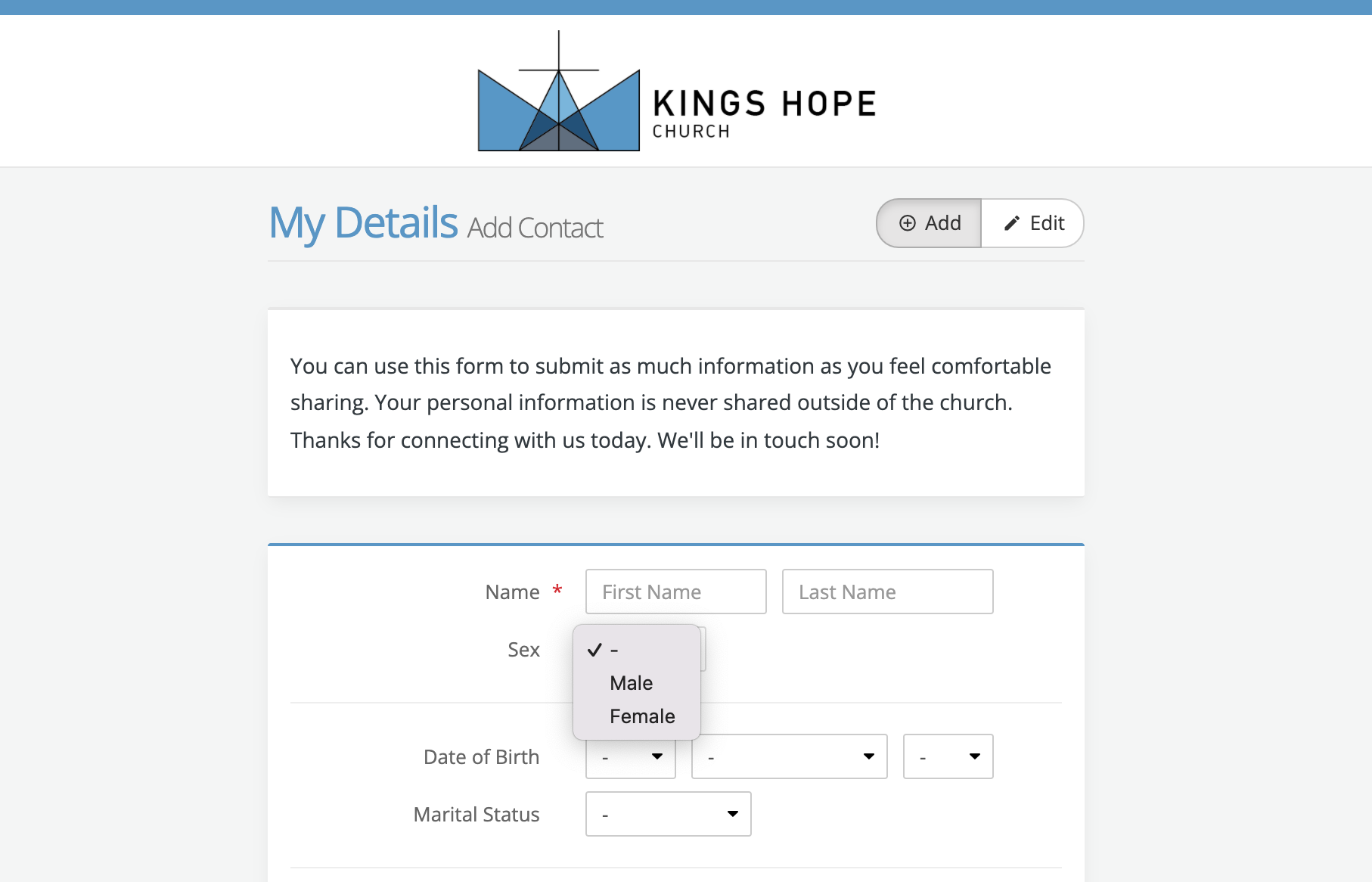Open the Date of Birth day dropdown

(x=631, y=756)
